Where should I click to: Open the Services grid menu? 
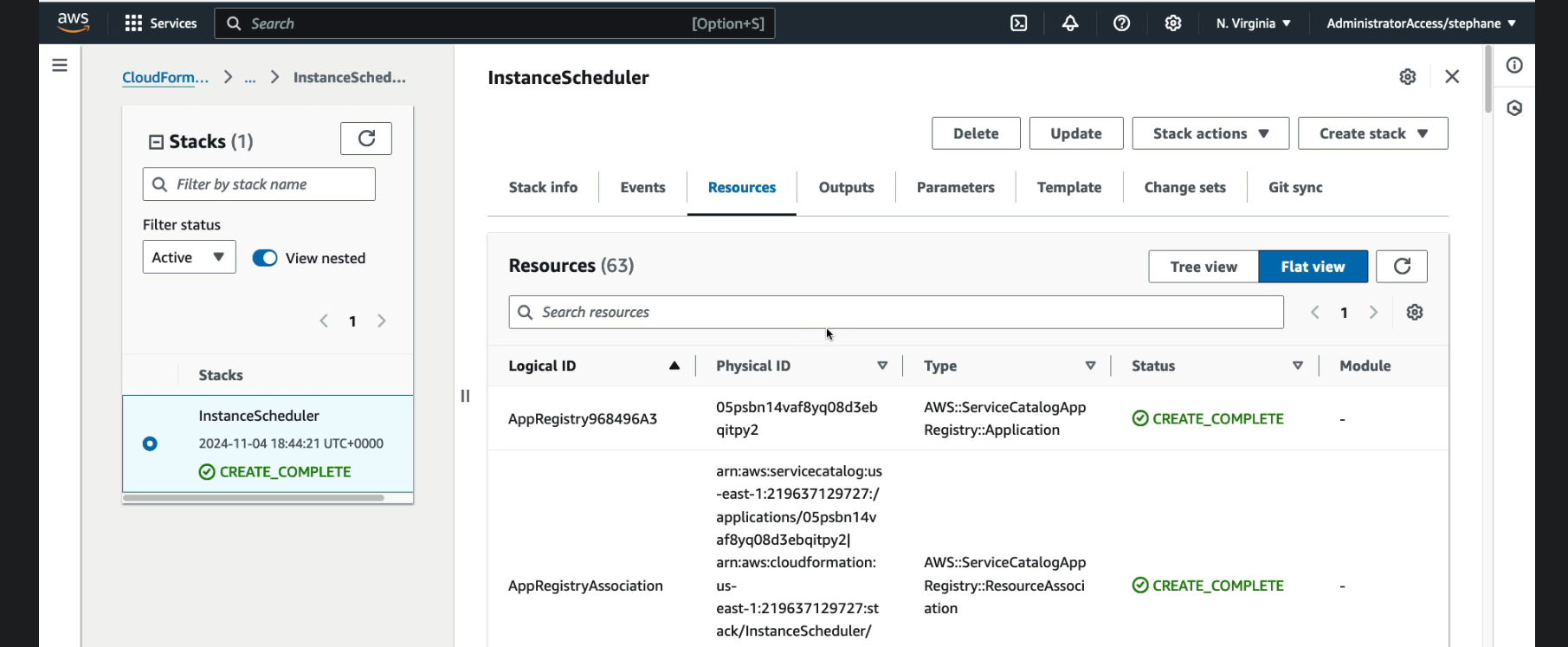(x=161, y=23)
